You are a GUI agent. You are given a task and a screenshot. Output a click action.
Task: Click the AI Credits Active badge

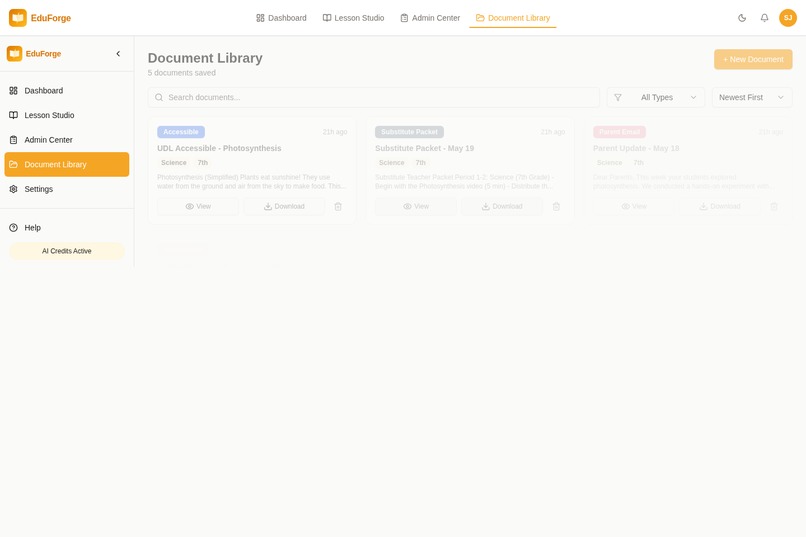67,251
